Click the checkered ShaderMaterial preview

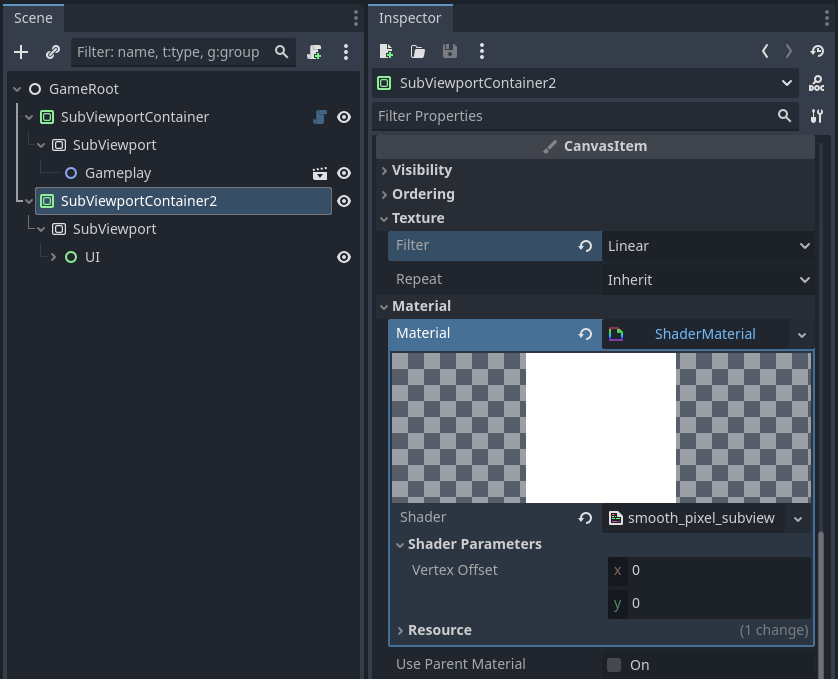click(600, 427)
